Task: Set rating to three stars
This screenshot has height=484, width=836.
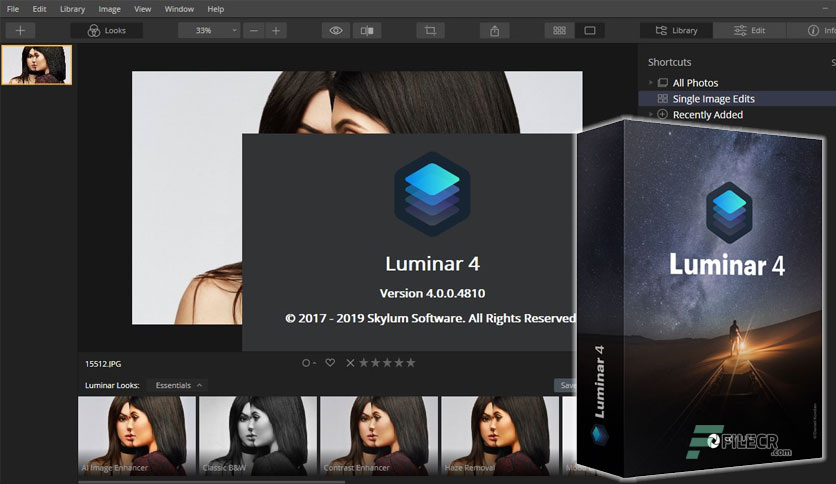Action: click(387, 363)
